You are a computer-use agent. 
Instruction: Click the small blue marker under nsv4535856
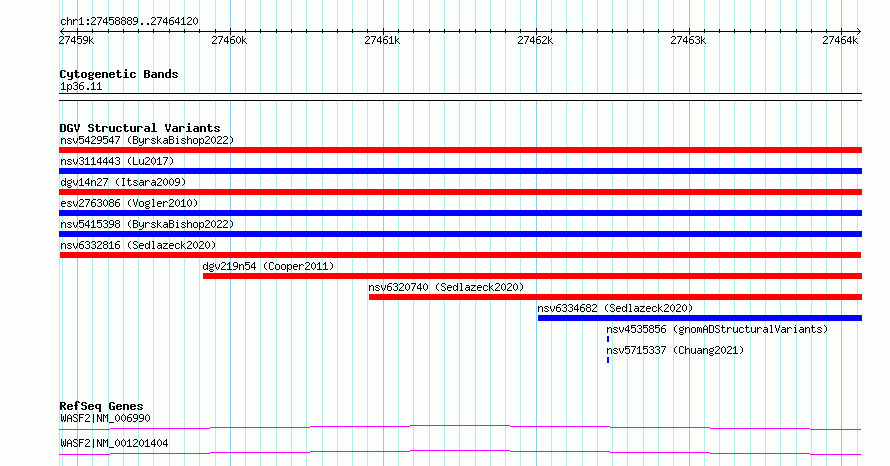coord(608,339)
